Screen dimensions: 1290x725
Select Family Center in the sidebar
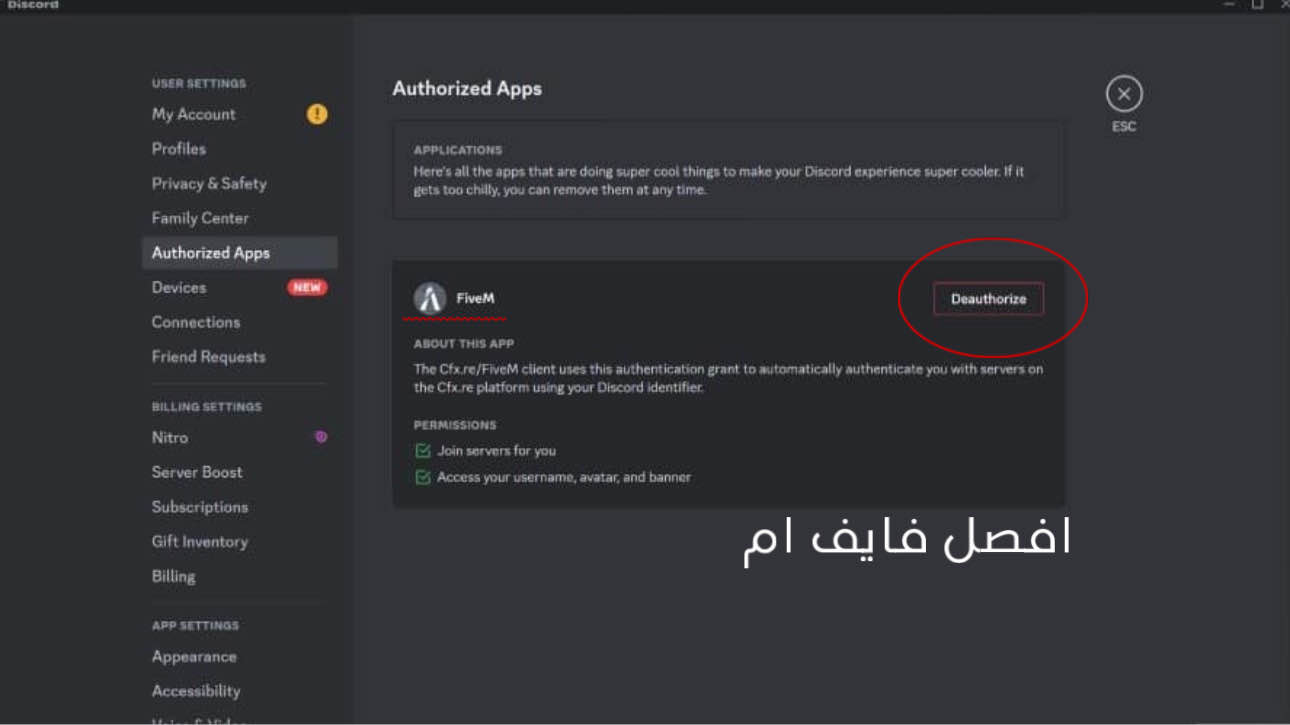tap(200, 218)
